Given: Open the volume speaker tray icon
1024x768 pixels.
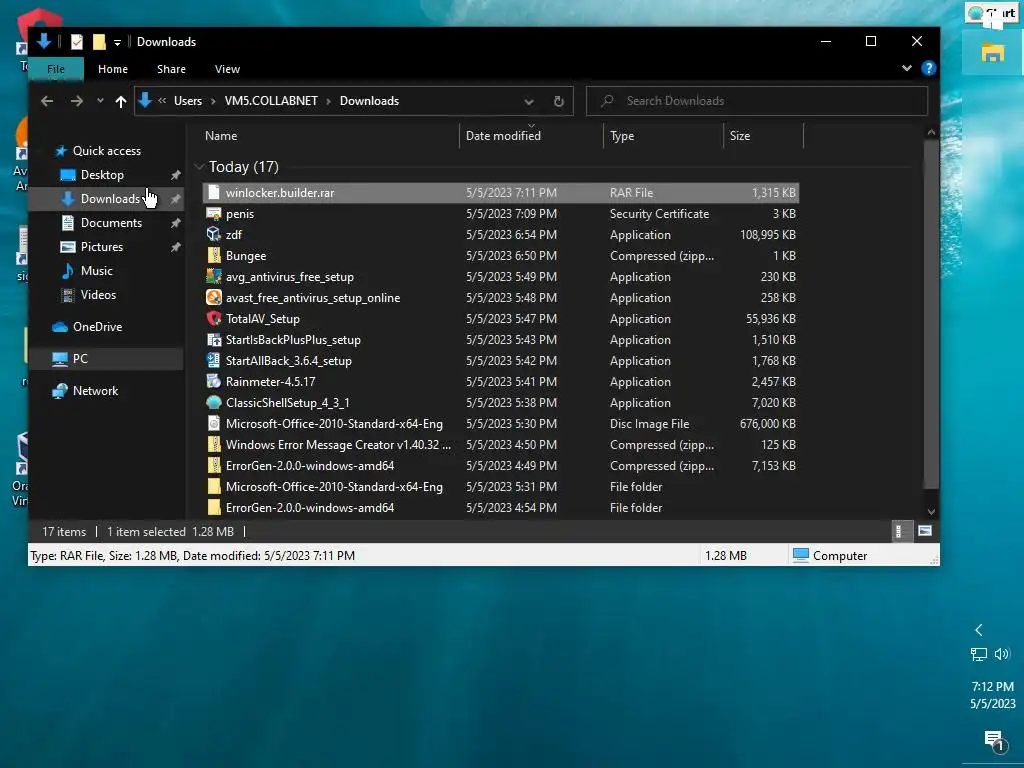Looking at the screenshot, I should point(1002,654).
